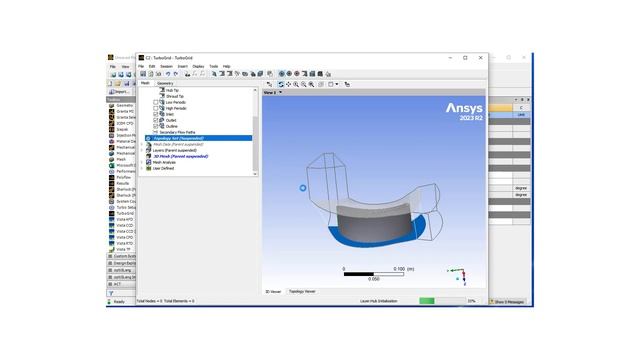Click the Zoom In magnifier in viewer toolbar
640x360 pixels.
[296, 84]
